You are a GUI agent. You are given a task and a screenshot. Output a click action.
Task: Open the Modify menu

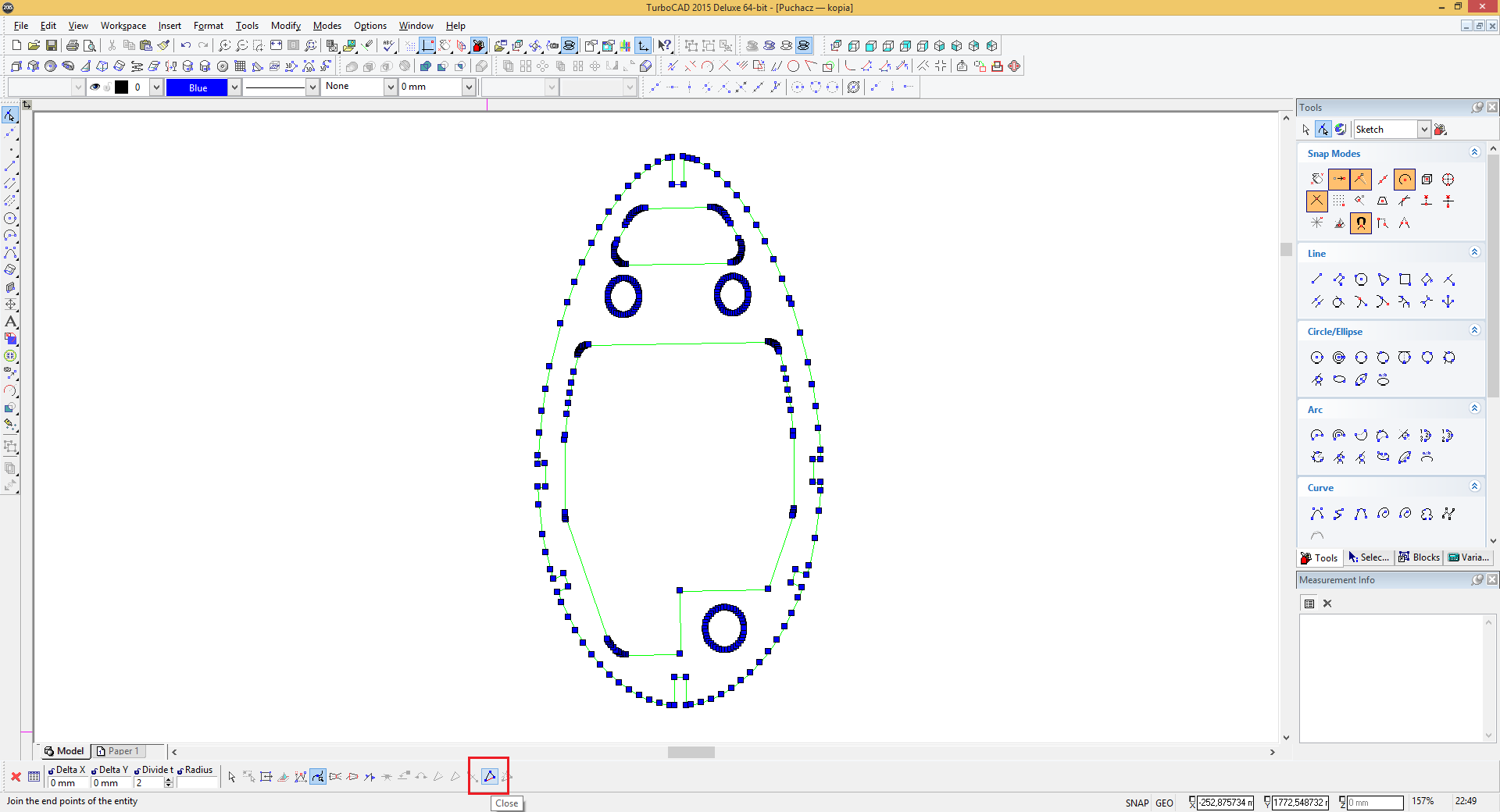tap(285, 26)
